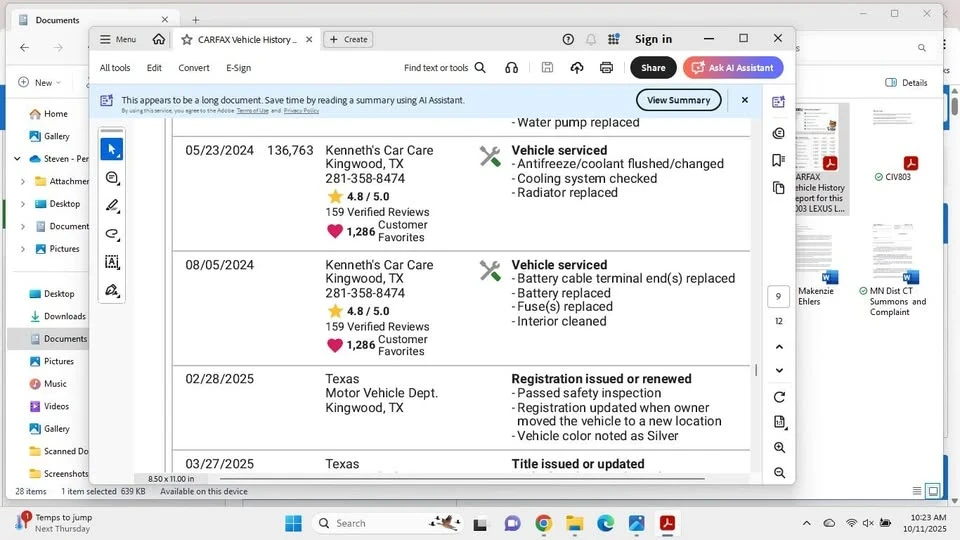Viewport: 960px width, 540px height.
Task: Click the horizontal scrollbar of the PDF
Action: click(x=462, y=479)
